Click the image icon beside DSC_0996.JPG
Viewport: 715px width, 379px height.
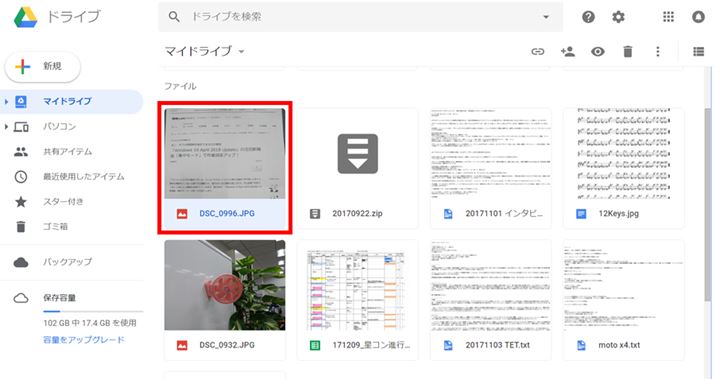click(182, 213)
